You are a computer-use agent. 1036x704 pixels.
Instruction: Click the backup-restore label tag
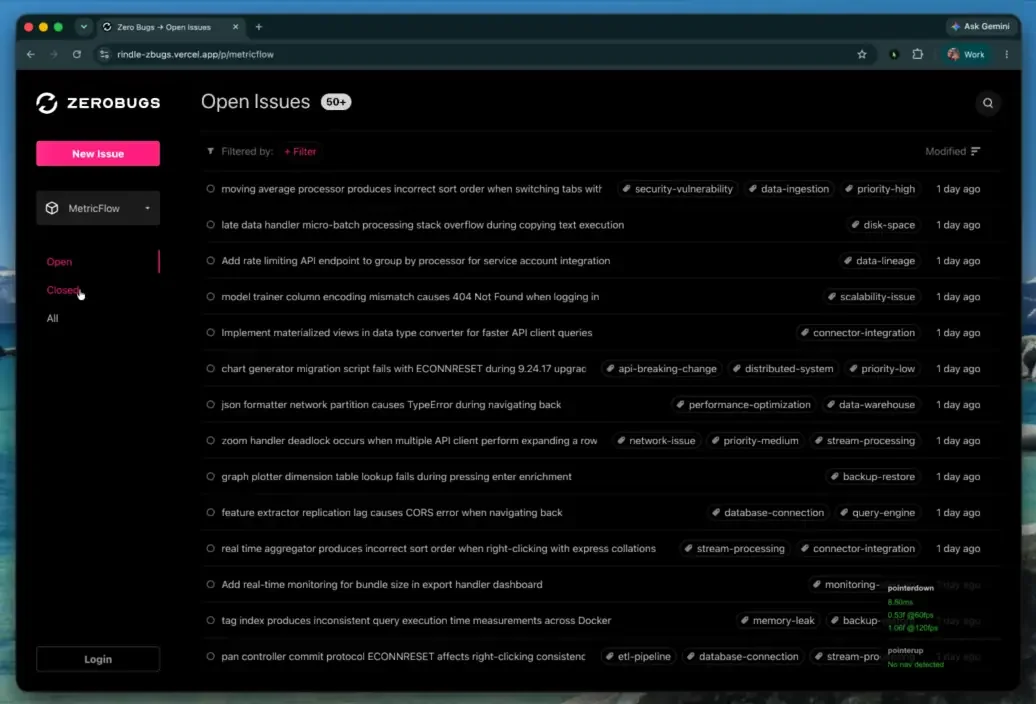(872, 477)
